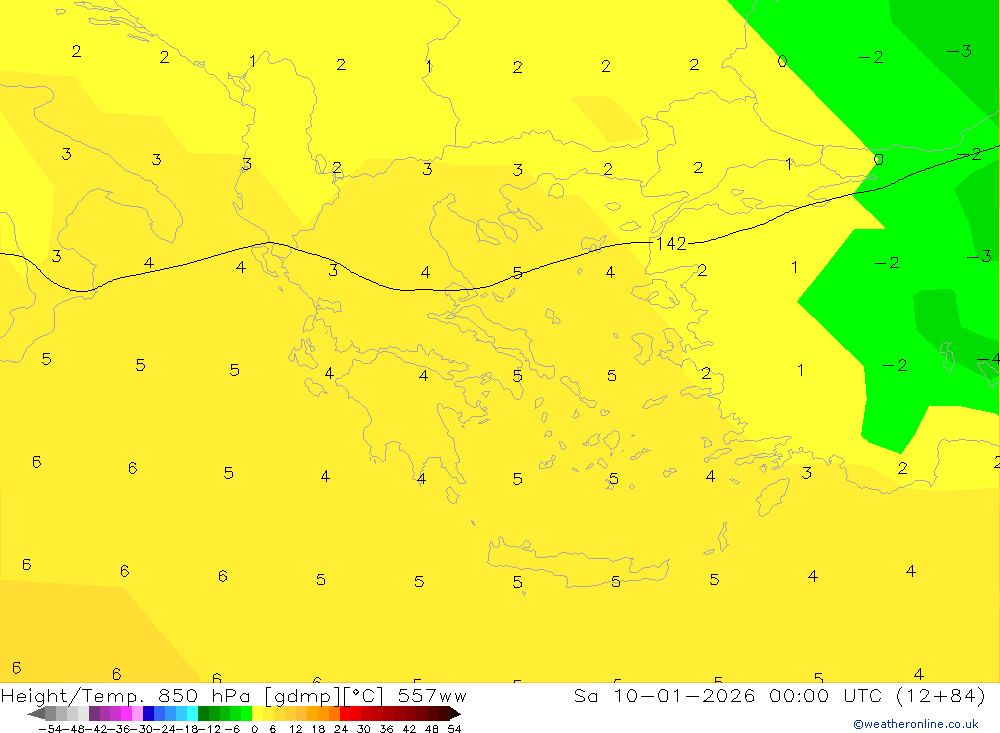1000x733 pixels.
Task: Select the 'Height/Temp. 850 hPa' chart title
Action: coord(125,696)
